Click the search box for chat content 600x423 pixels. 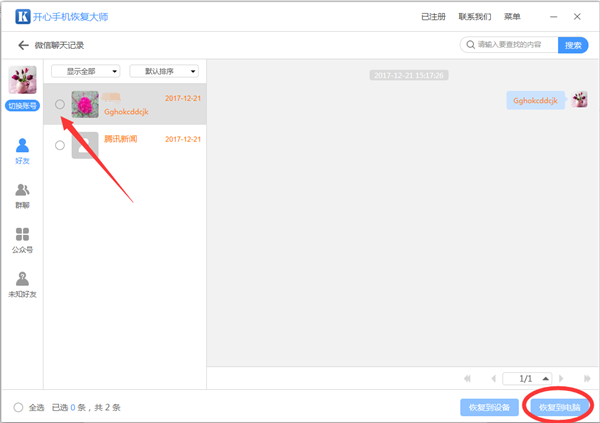[x=508, y=45]
